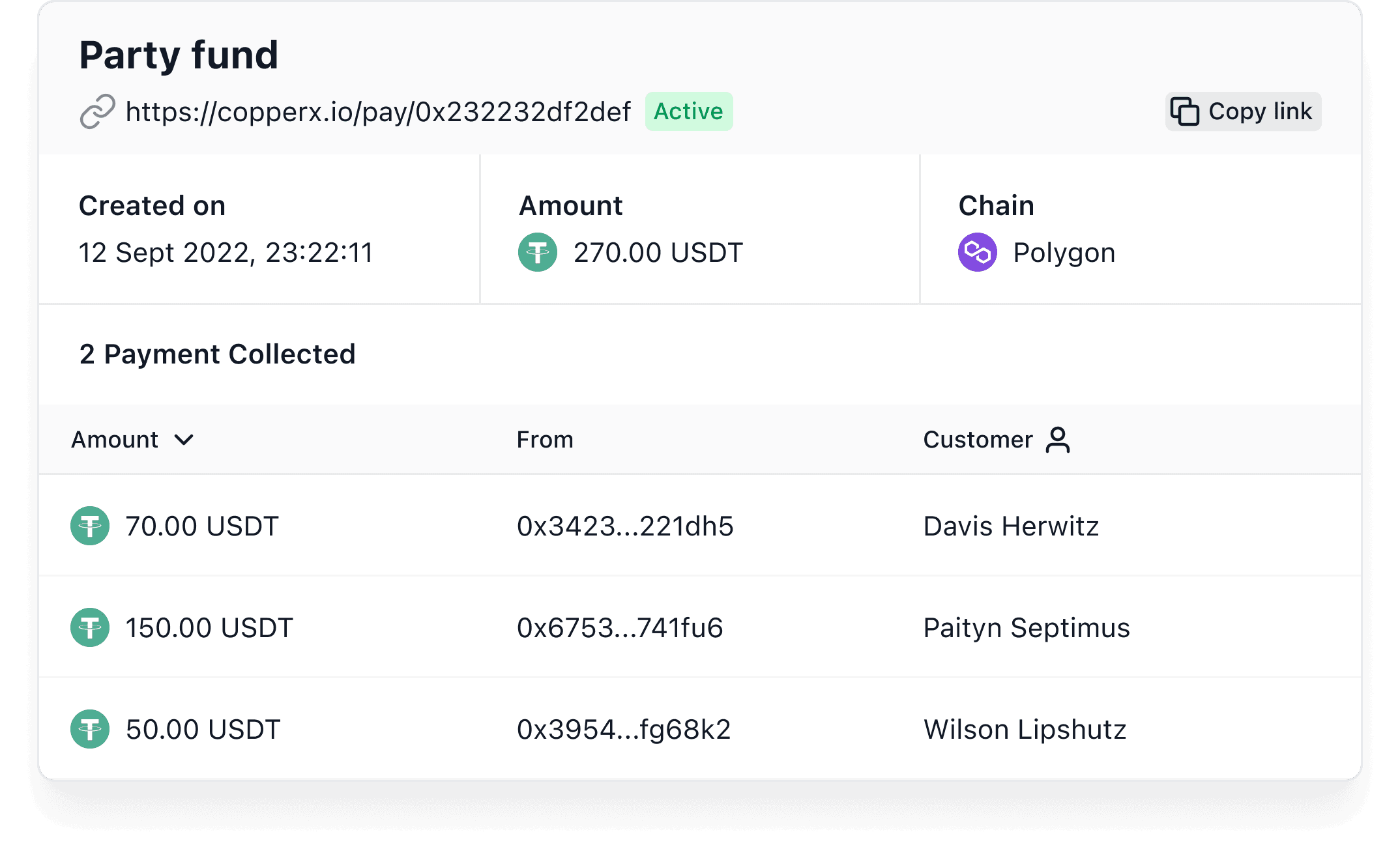
Task: Open customer Paityn Septimus
Action: coord(1027,628)
